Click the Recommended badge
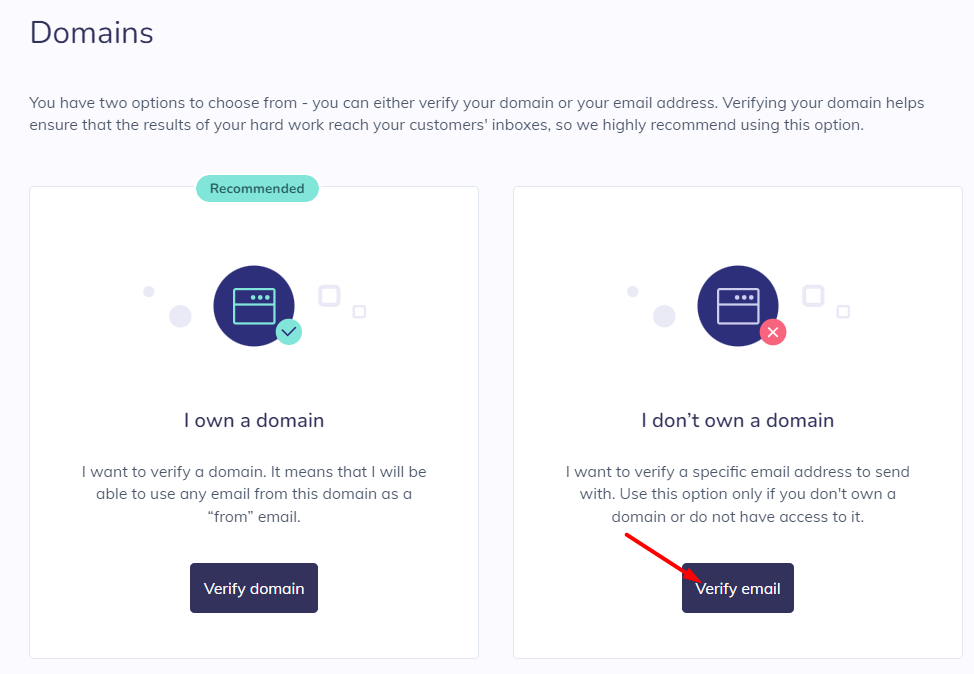This screenshot has height=674, width=974. pyautogui.click(x=257, y=188)
